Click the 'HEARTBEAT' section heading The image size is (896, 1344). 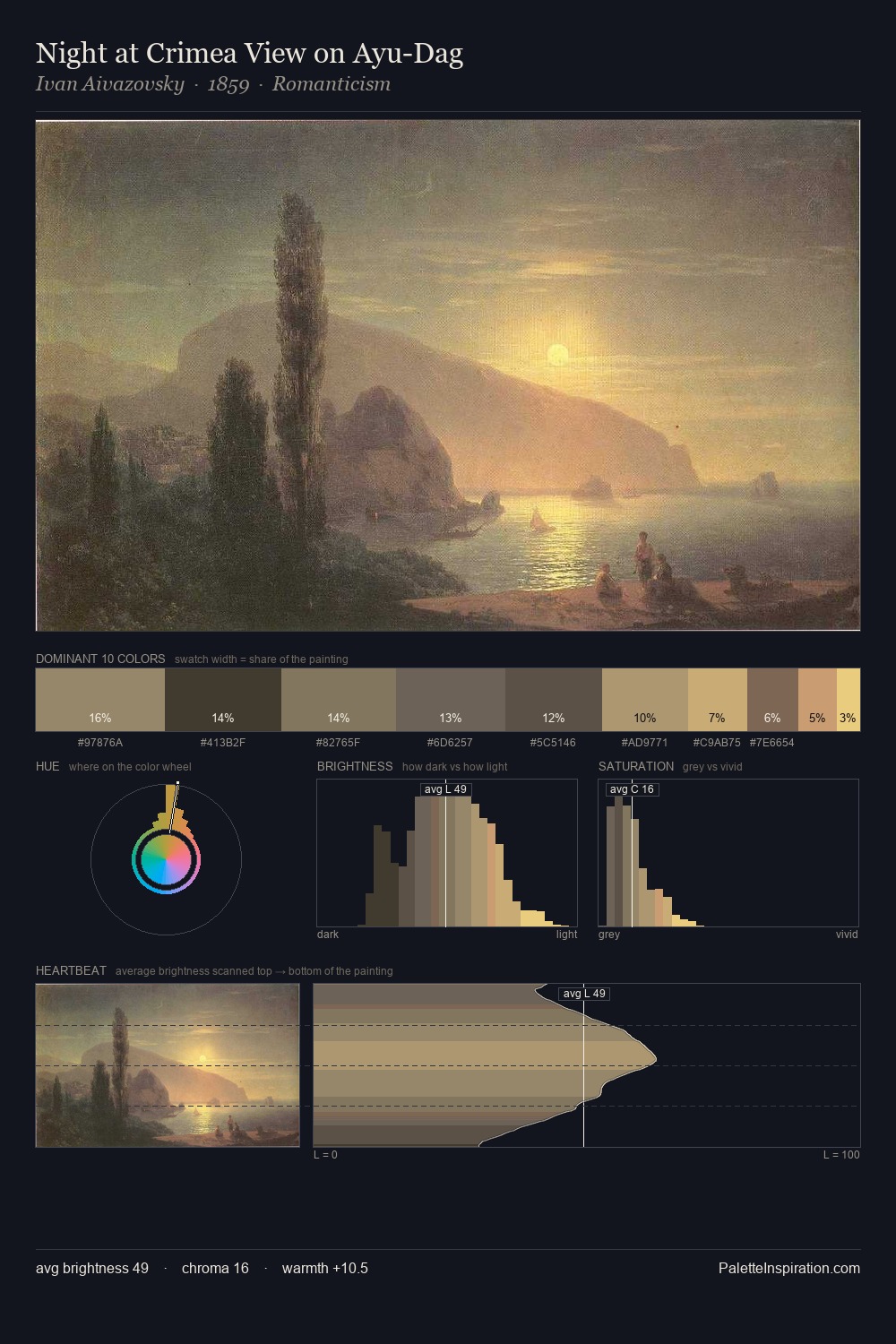[71, 970]
